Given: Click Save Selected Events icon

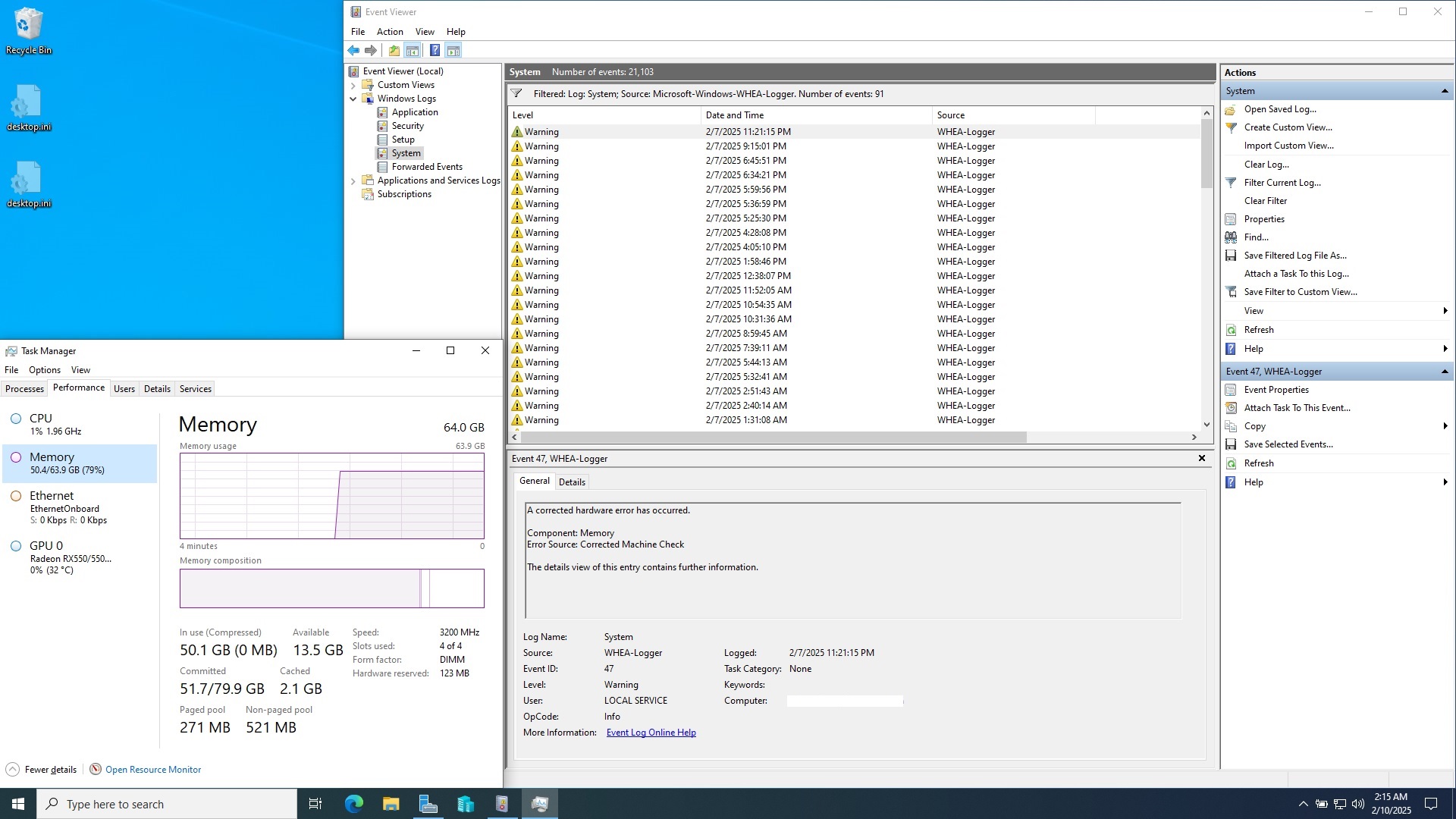Looking at the screenshot, I should click(x=1231, y=444).
